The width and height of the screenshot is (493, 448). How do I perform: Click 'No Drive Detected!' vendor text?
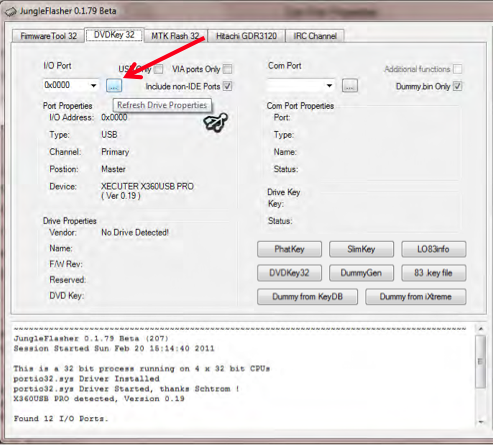click(135, 232)
